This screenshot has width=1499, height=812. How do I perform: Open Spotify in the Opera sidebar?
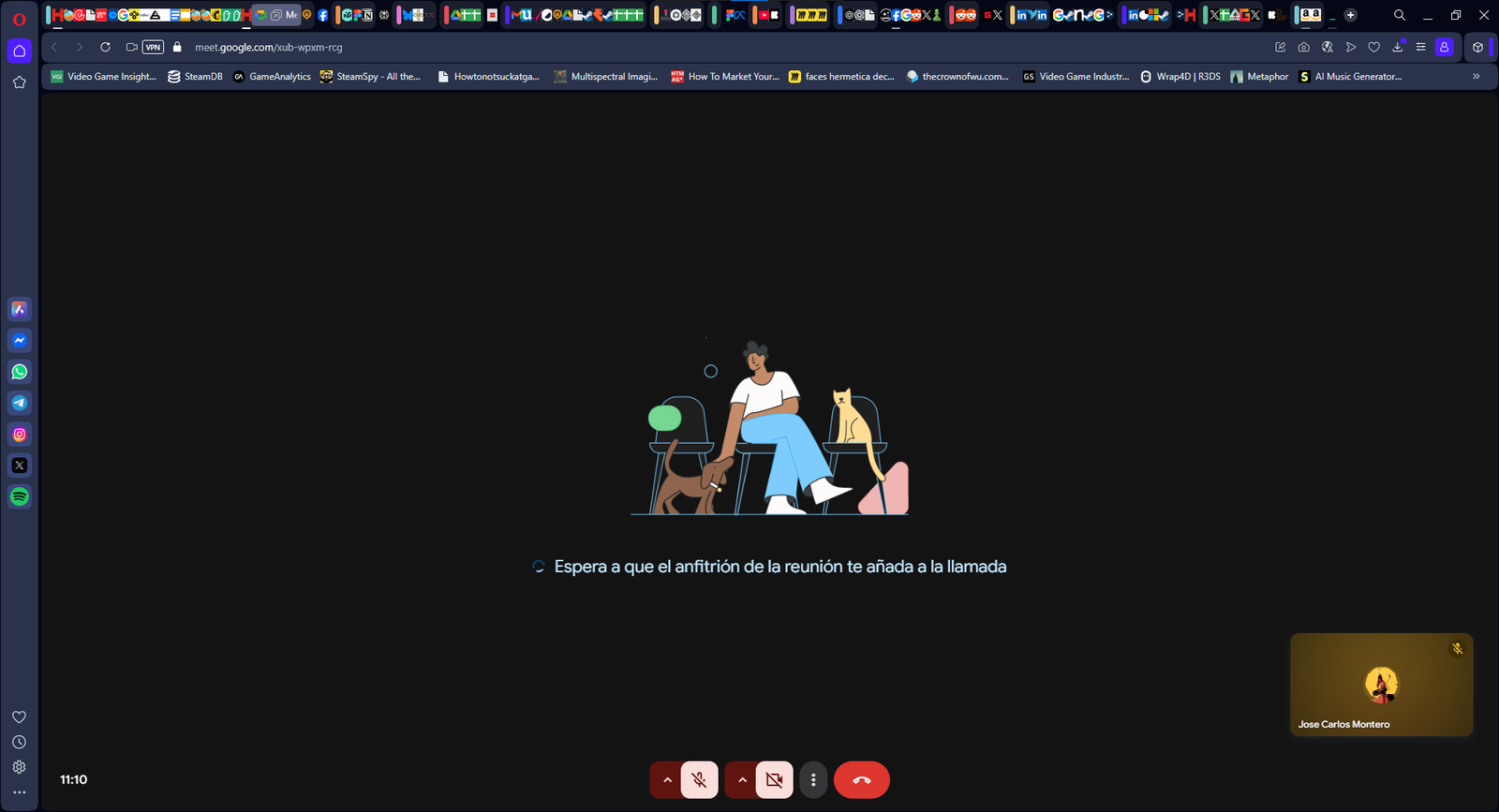click(x=20, y=496)
